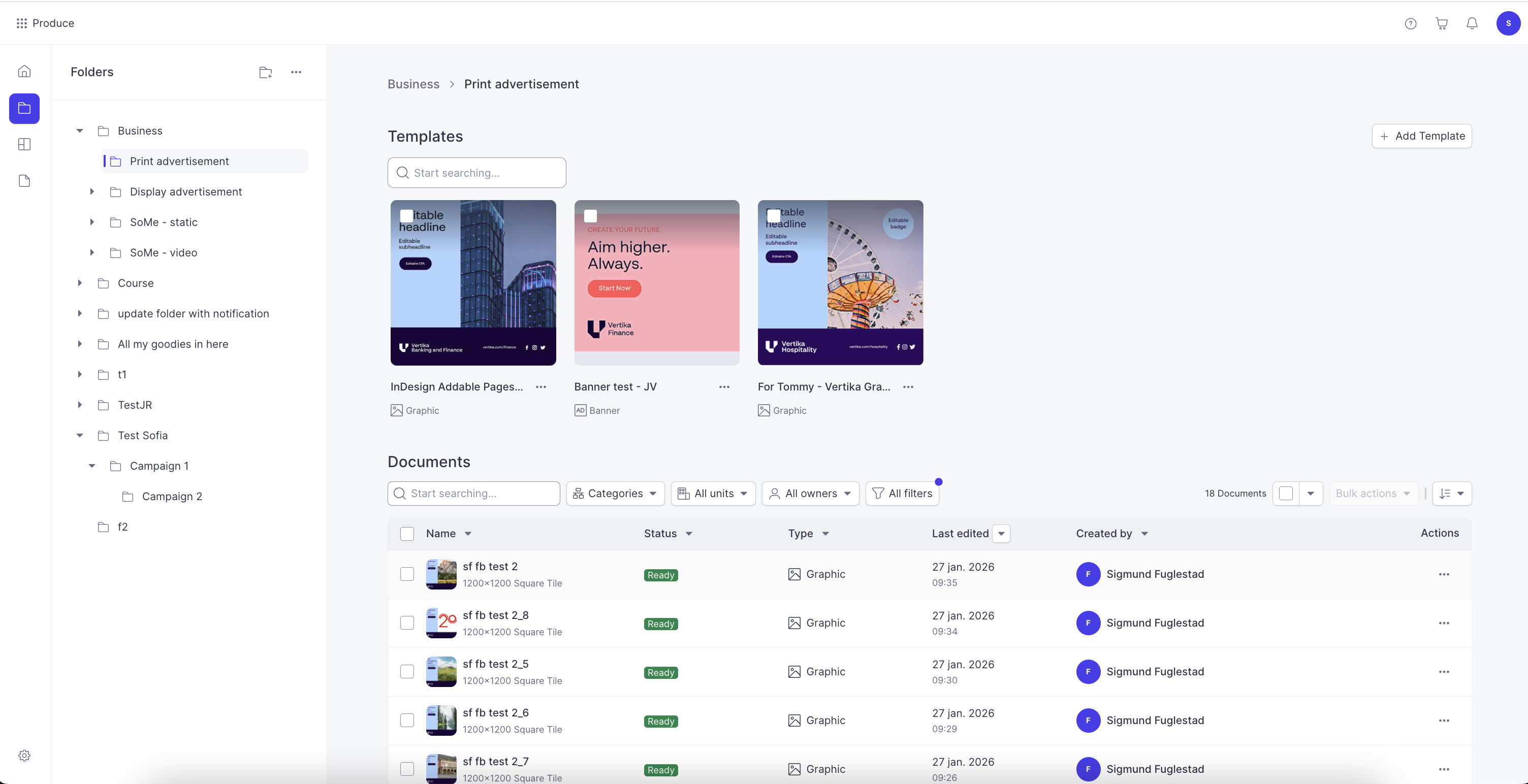The width and height of the screenshot is (1528, 784).
Task: Open the help question mark icon
Action: [x=1411, y=24]
